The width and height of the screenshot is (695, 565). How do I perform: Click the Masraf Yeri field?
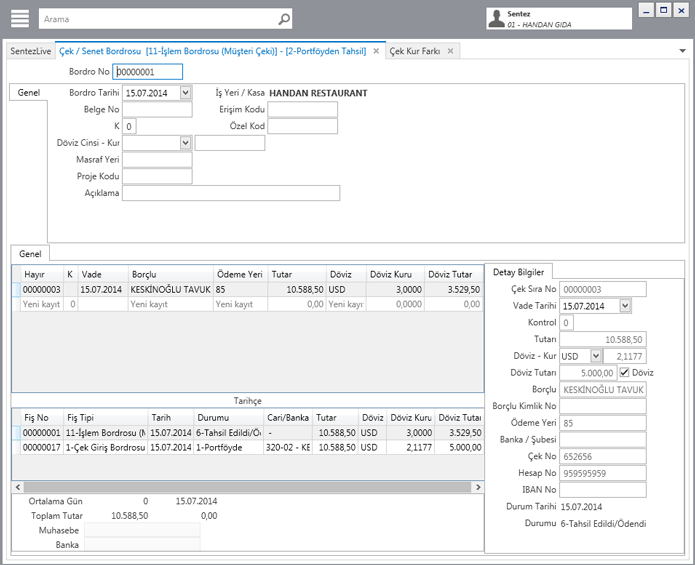157,160
